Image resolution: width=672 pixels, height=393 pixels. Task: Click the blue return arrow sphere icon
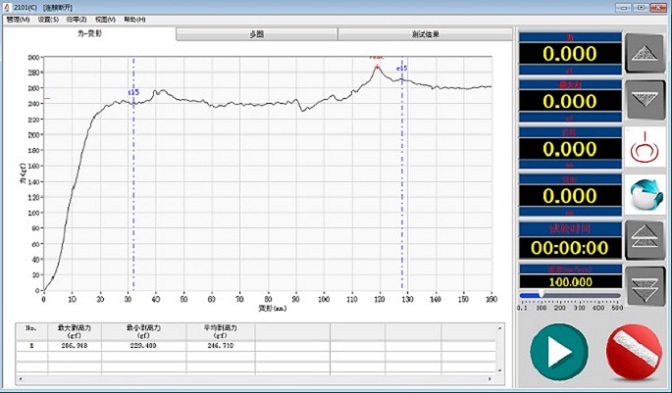click(645, 194)
